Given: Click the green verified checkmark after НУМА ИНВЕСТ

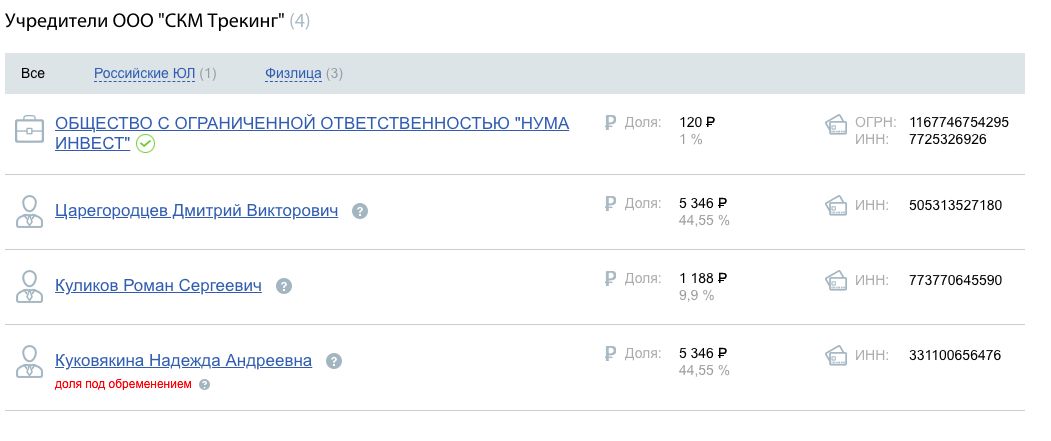Looking at the screenshot, I should tap(146, 144).
